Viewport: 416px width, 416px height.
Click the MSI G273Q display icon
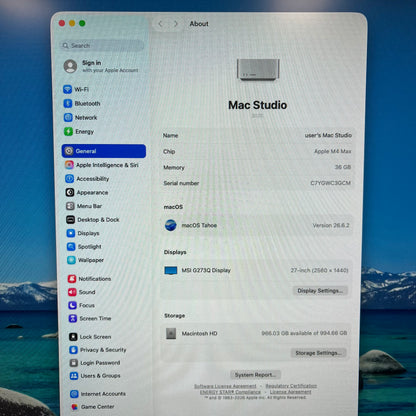pyautogui.click(x=171, y=270)
